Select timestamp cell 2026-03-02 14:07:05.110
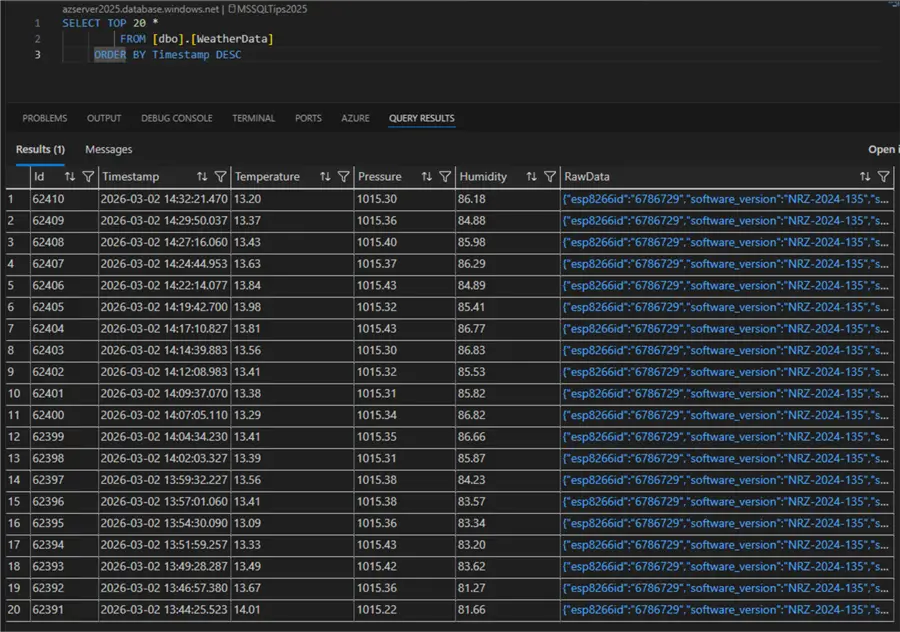 (165, 415)
